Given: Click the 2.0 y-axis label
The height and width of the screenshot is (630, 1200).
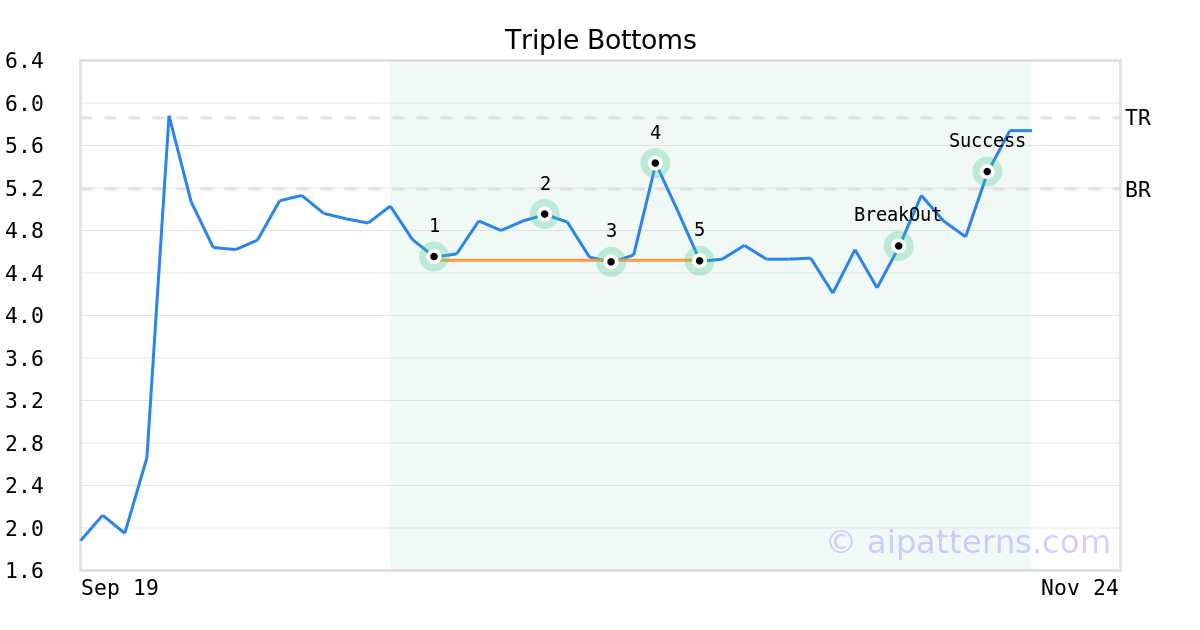Looking at the screenshot, I should coord(24,528).
